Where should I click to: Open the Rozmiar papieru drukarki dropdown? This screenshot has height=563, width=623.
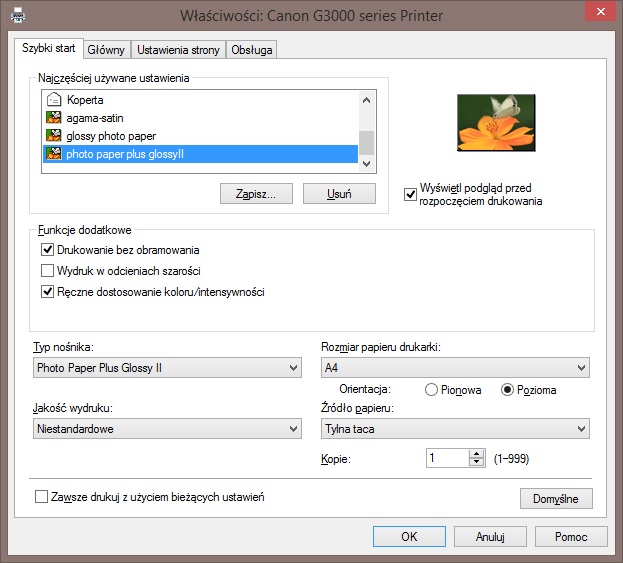455,368
